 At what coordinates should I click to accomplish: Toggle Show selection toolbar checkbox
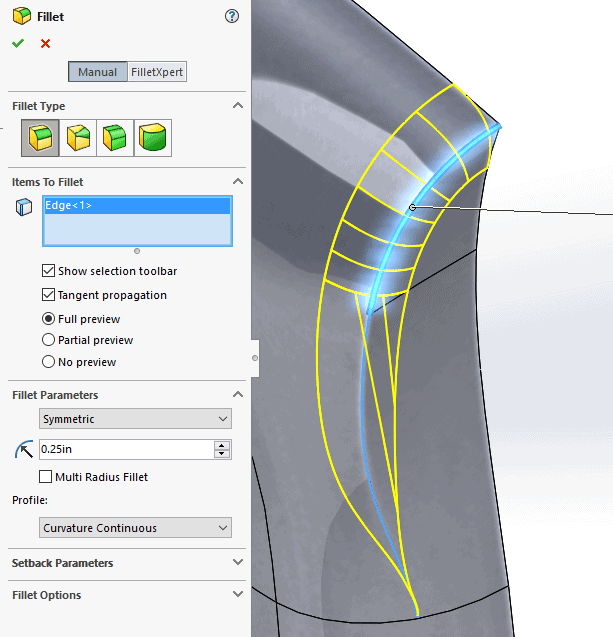pyautogui.click(x=48, y=271)
